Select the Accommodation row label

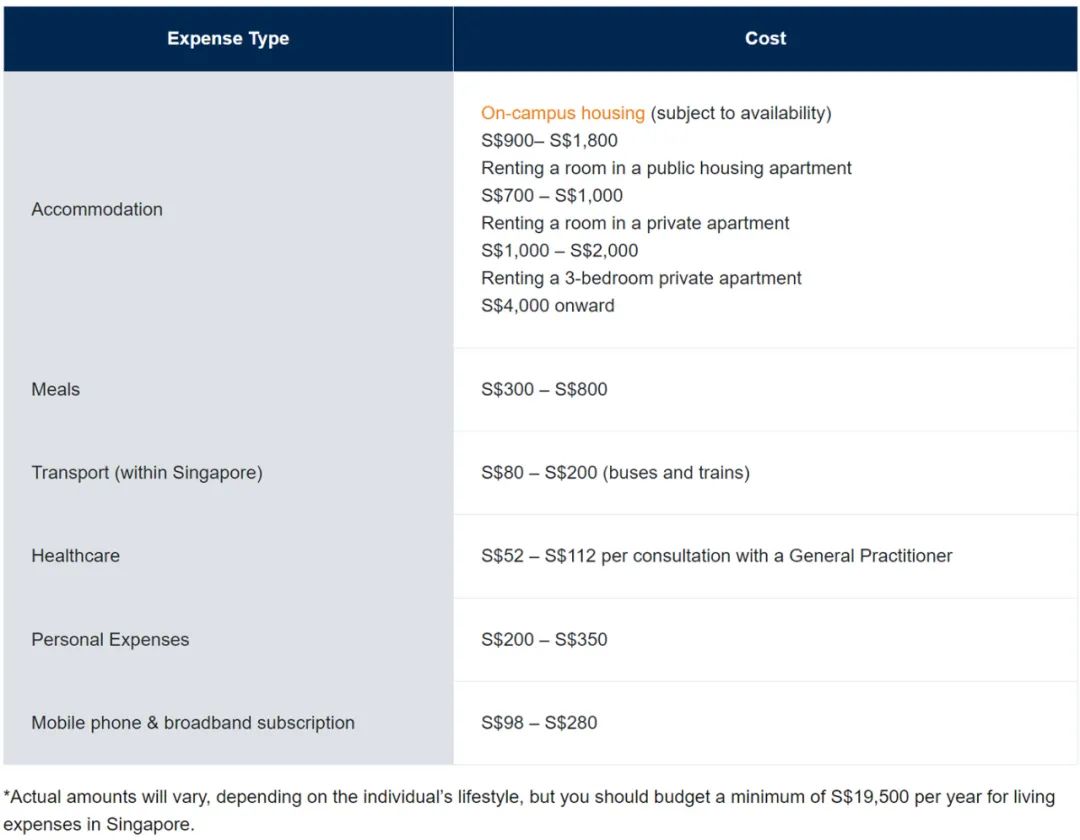[x=97, y=209]
